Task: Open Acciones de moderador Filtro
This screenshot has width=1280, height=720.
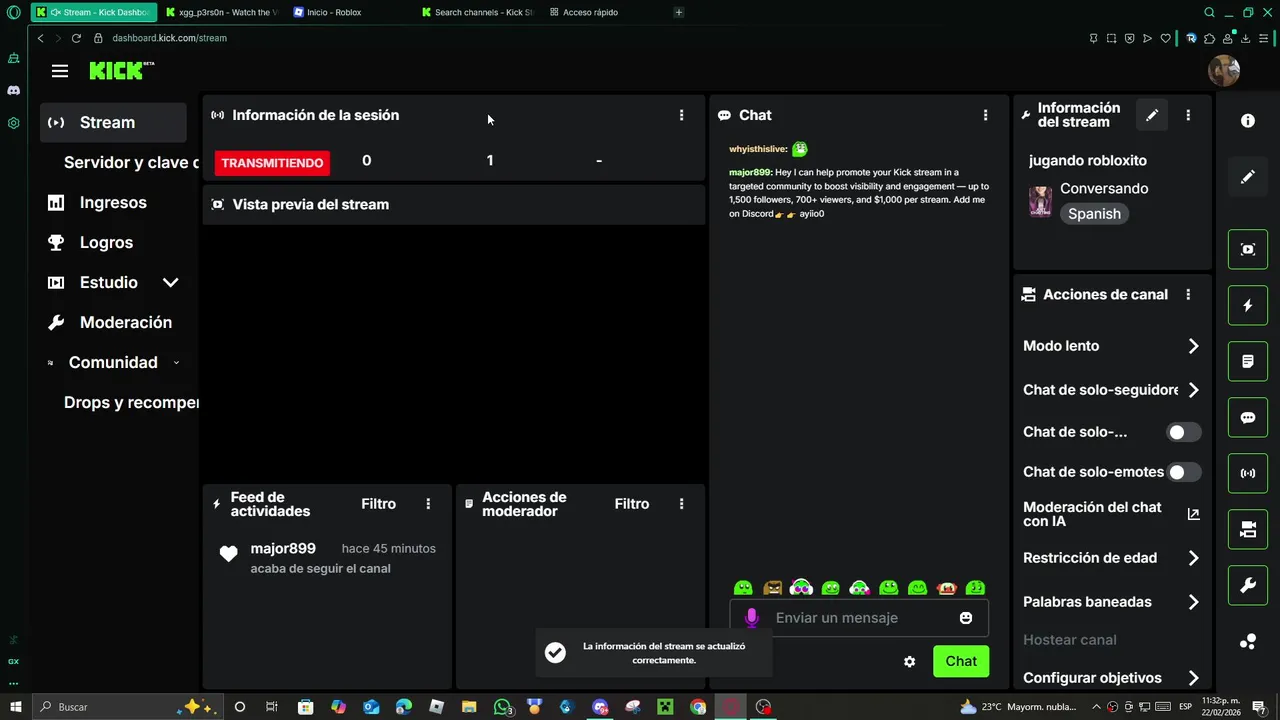Action: pyautogui.click(x=631, y=504)
